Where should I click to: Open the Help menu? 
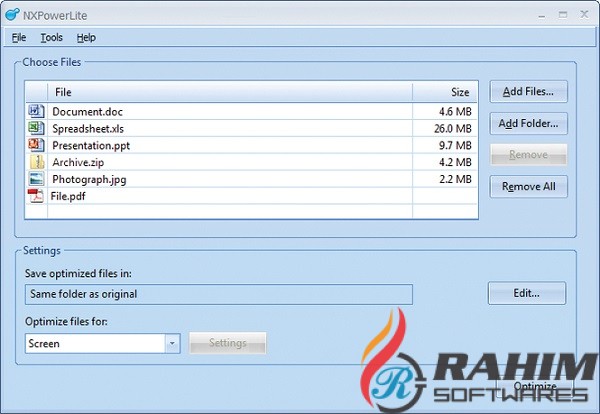86,37
